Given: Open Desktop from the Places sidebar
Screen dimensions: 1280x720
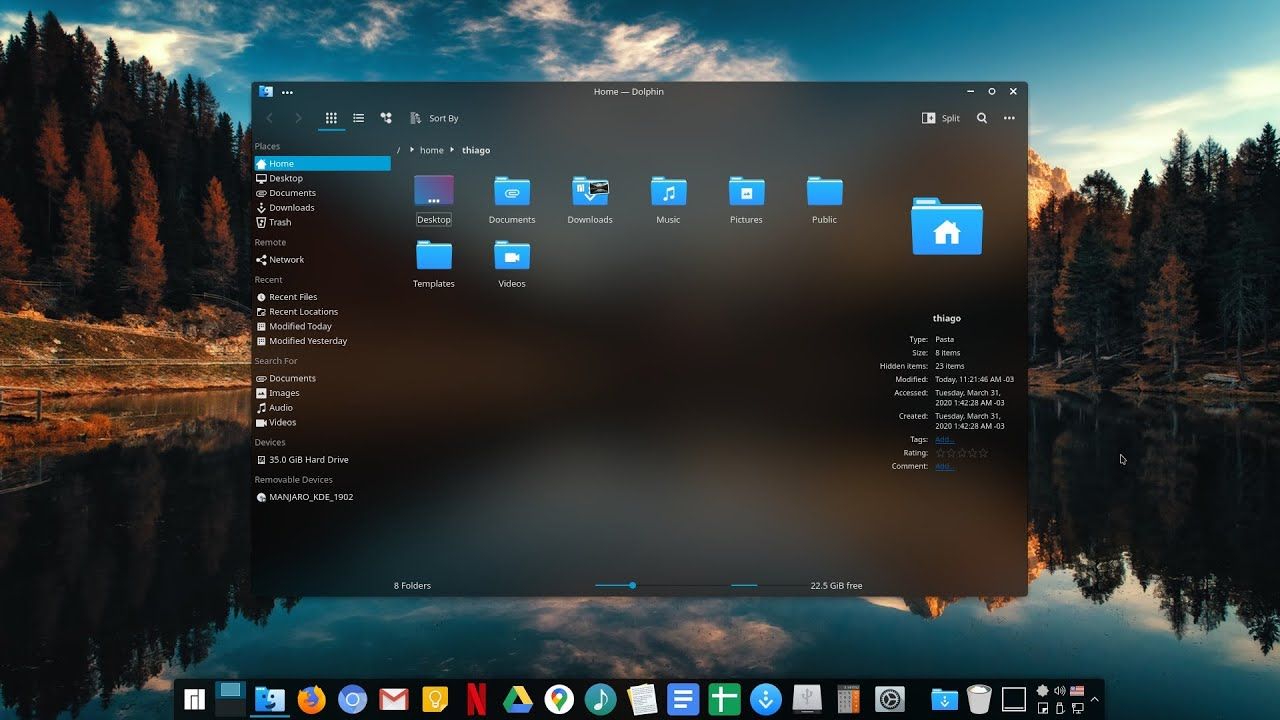Looking at the screenshot, I should point(322,178).
